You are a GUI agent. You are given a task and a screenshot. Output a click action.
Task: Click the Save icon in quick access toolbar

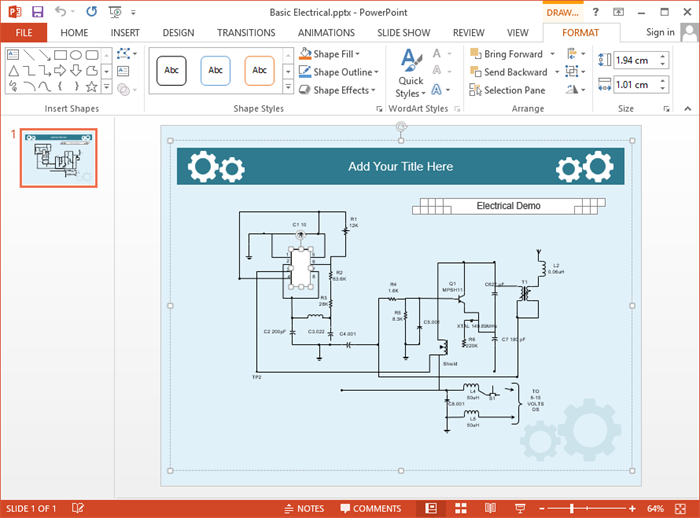click(37, 12)
